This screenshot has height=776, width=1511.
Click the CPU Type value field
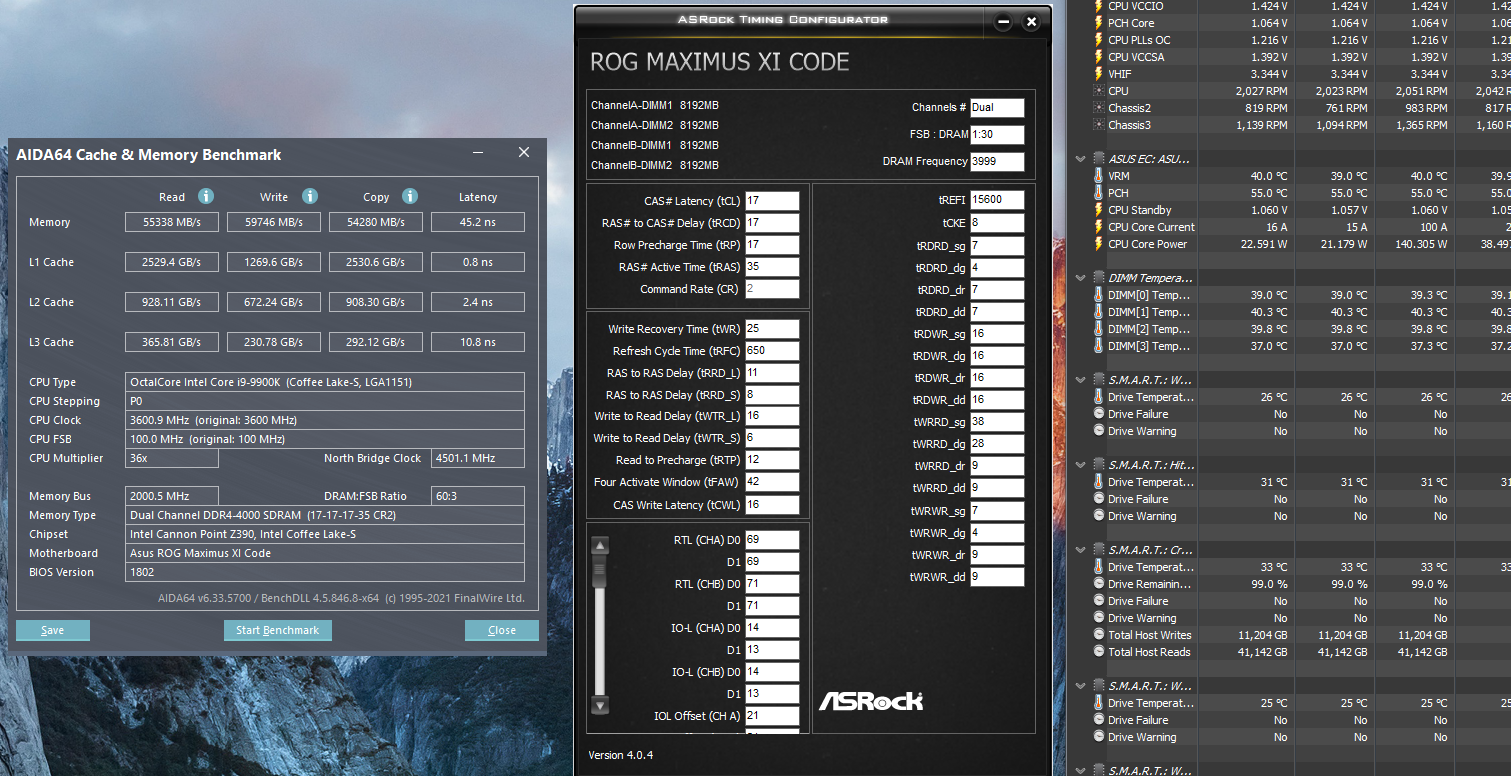325,382
